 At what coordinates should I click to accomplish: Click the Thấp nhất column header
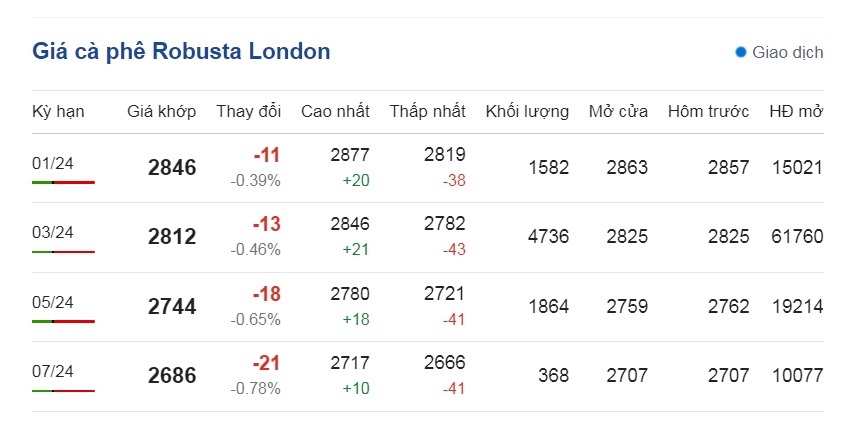pyautogui.click(x=427, y=112)
